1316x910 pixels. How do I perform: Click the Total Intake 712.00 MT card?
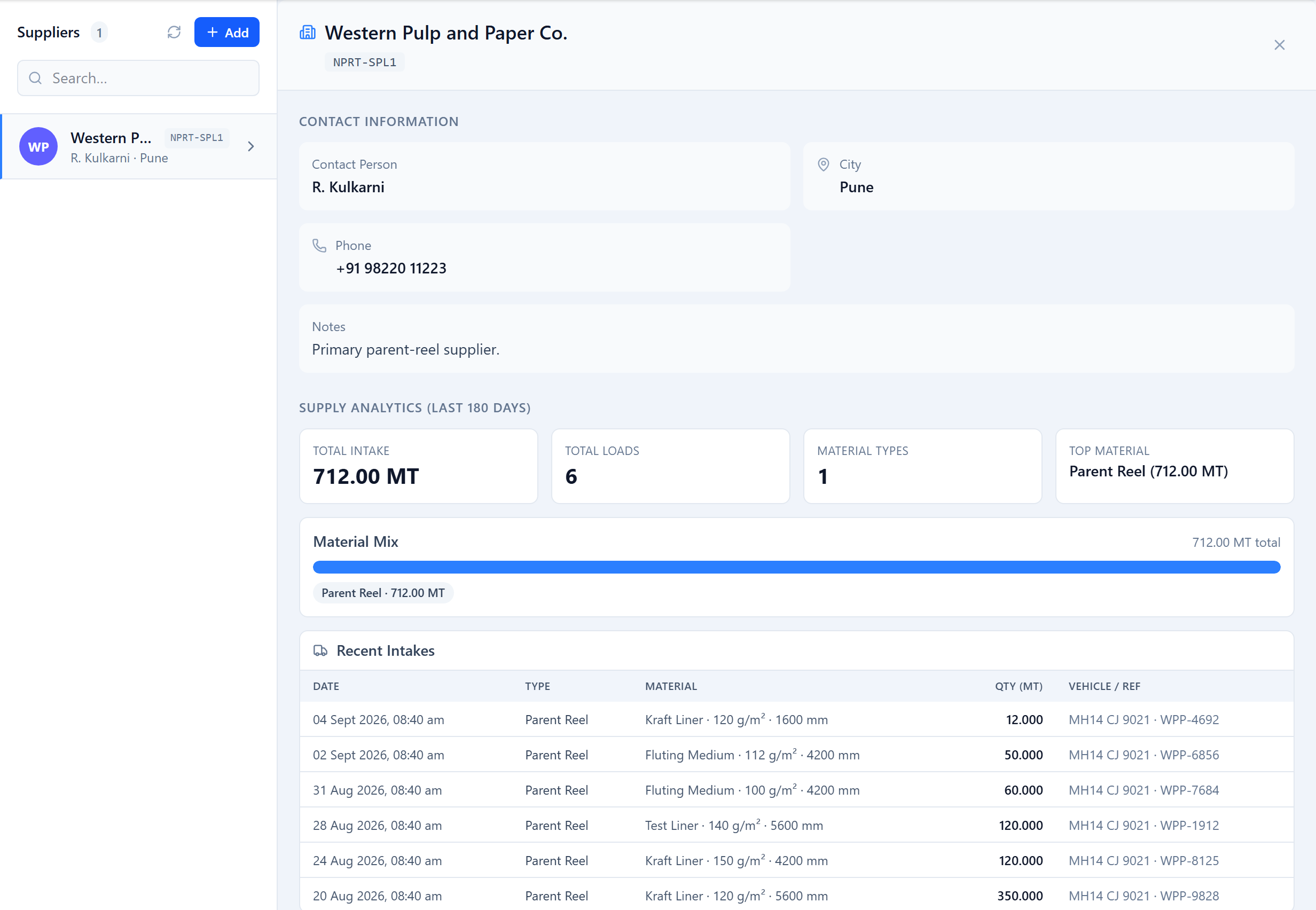tap(419, 466)
